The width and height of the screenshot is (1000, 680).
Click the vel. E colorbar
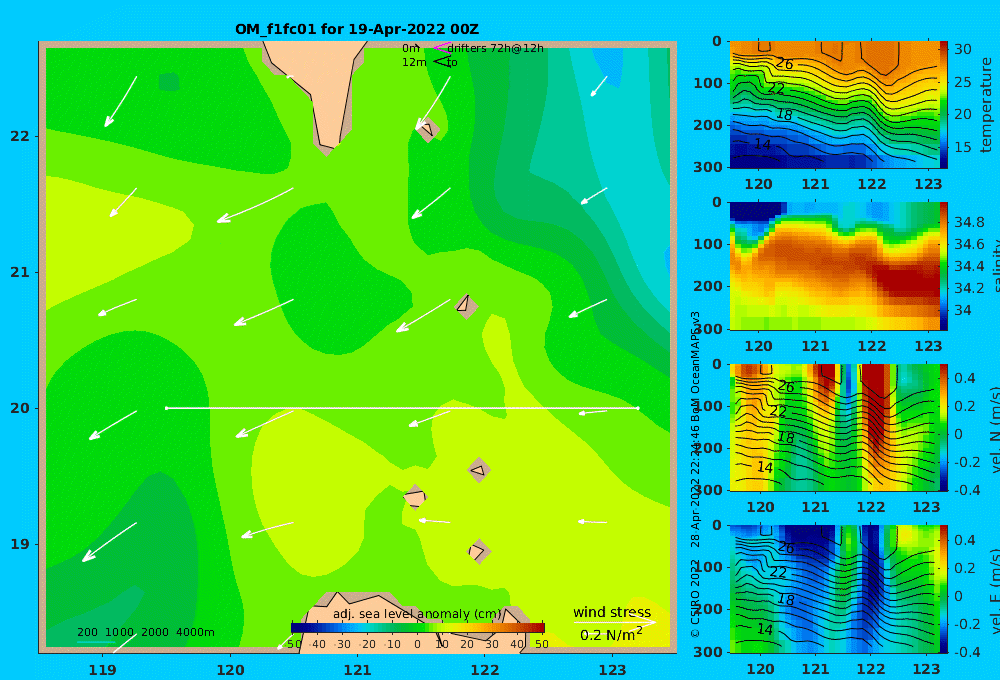[943, 589]
